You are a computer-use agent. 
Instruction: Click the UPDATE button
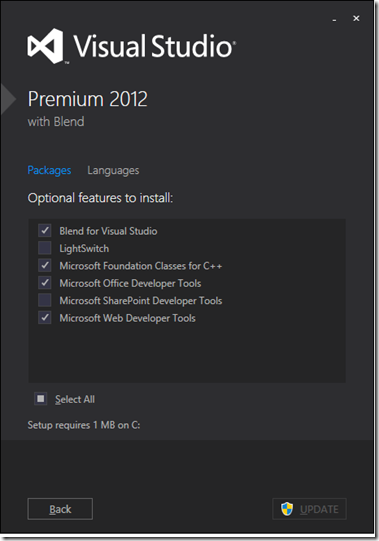tap(309, 509)
